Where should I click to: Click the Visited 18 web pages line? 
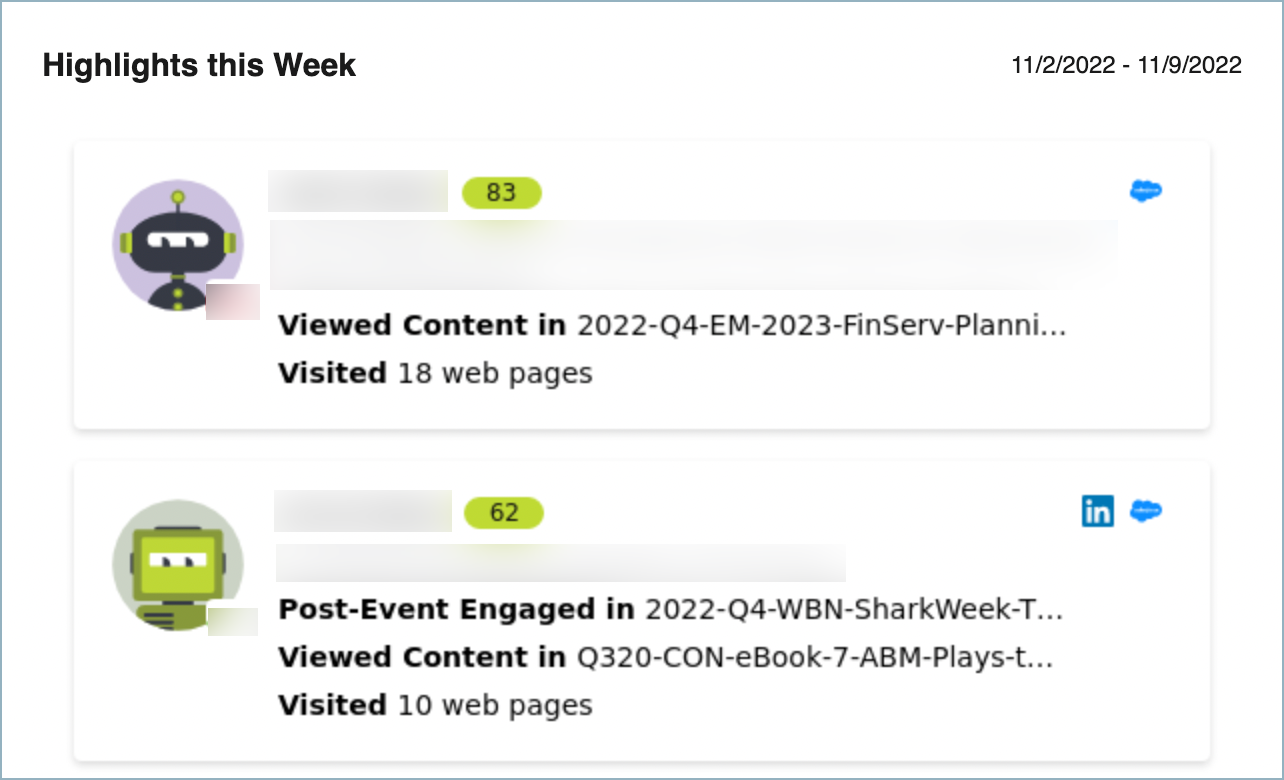coord(435,373)
